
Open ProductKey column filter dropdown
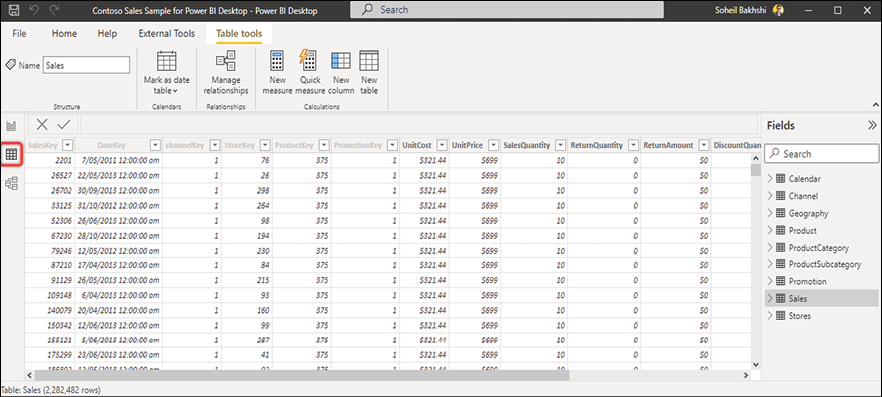tap(323, 146)
